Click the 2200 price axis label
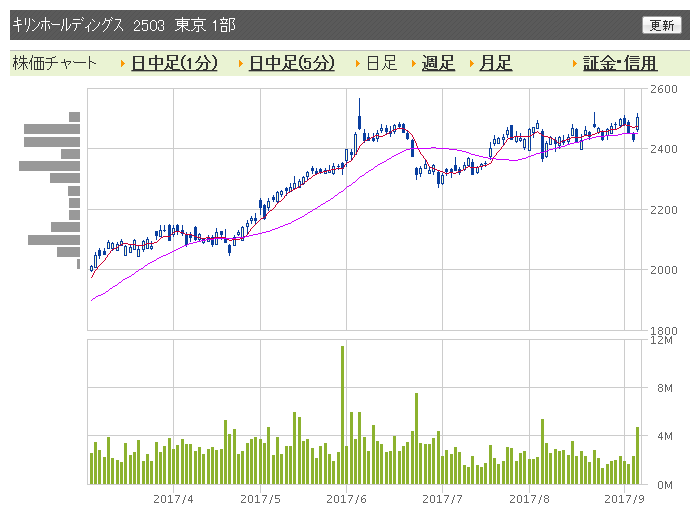 click(x=664, y=210)
